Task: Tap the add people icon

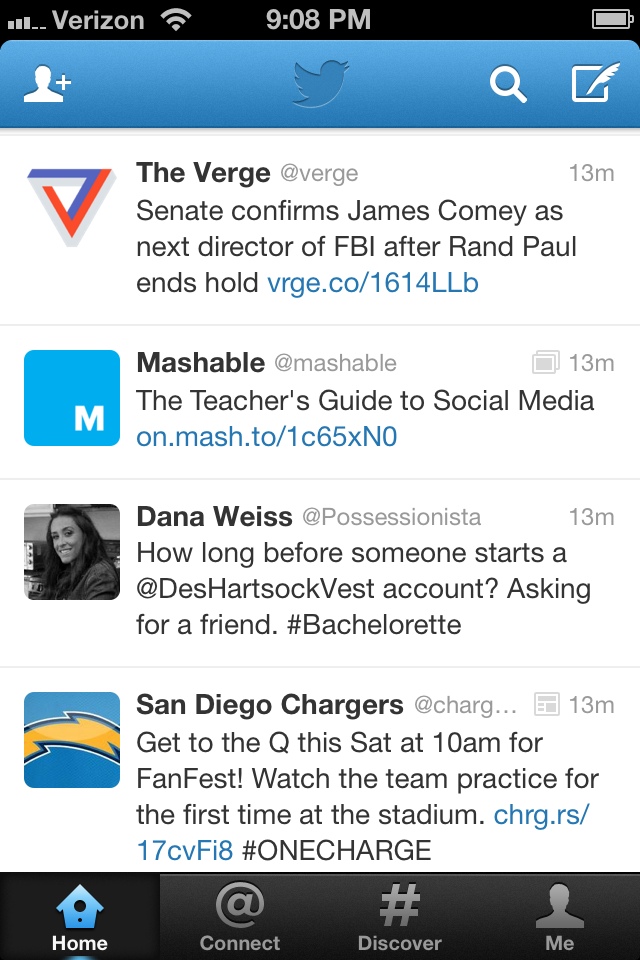Action: coord(47,84)
